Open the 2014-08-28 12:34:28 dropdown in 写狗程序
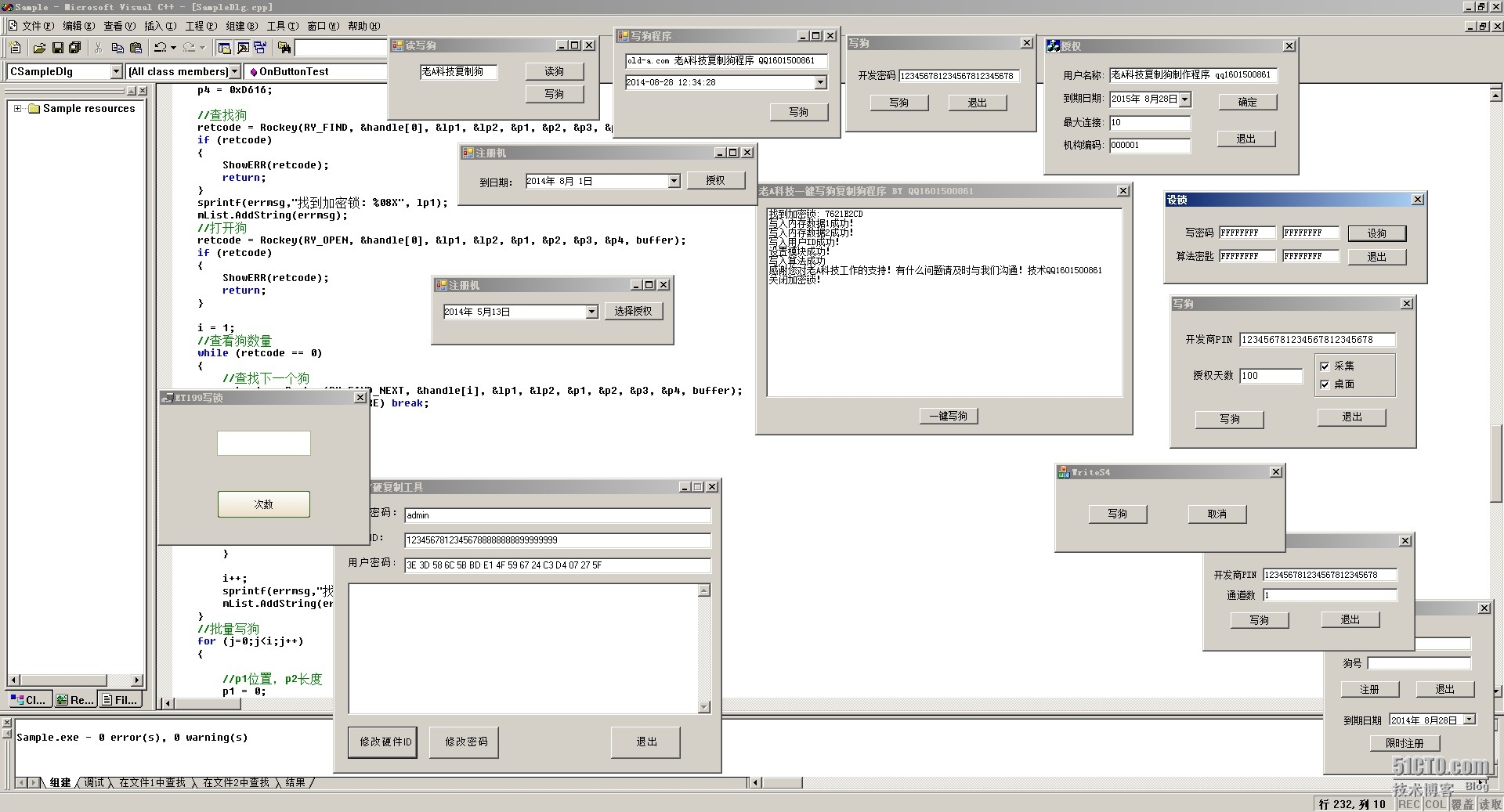This screenshot has width=1504, height=812. [820, 82]
